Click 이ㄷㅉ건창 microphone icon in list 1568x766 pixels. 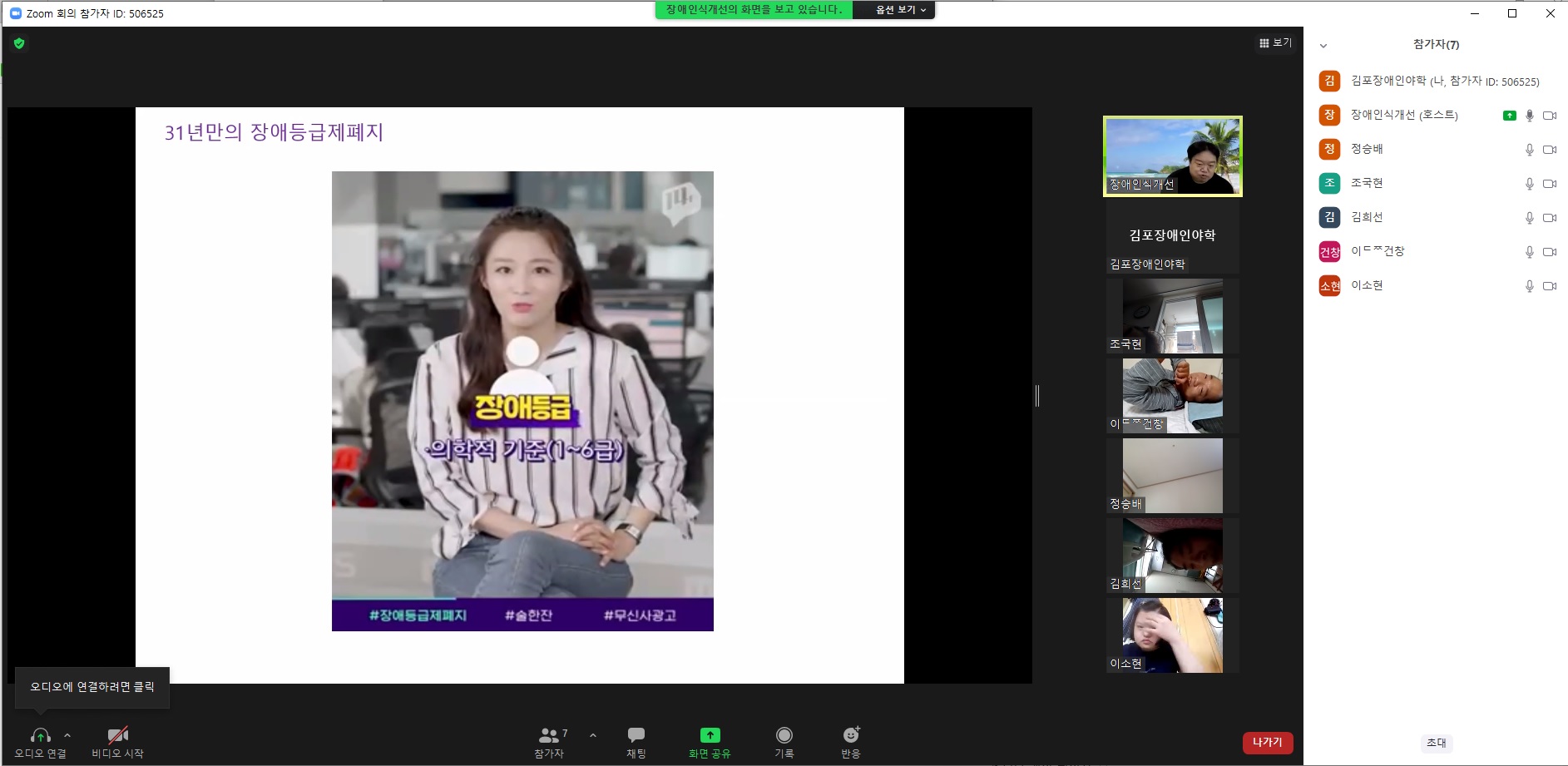(x=1529, y=252)
